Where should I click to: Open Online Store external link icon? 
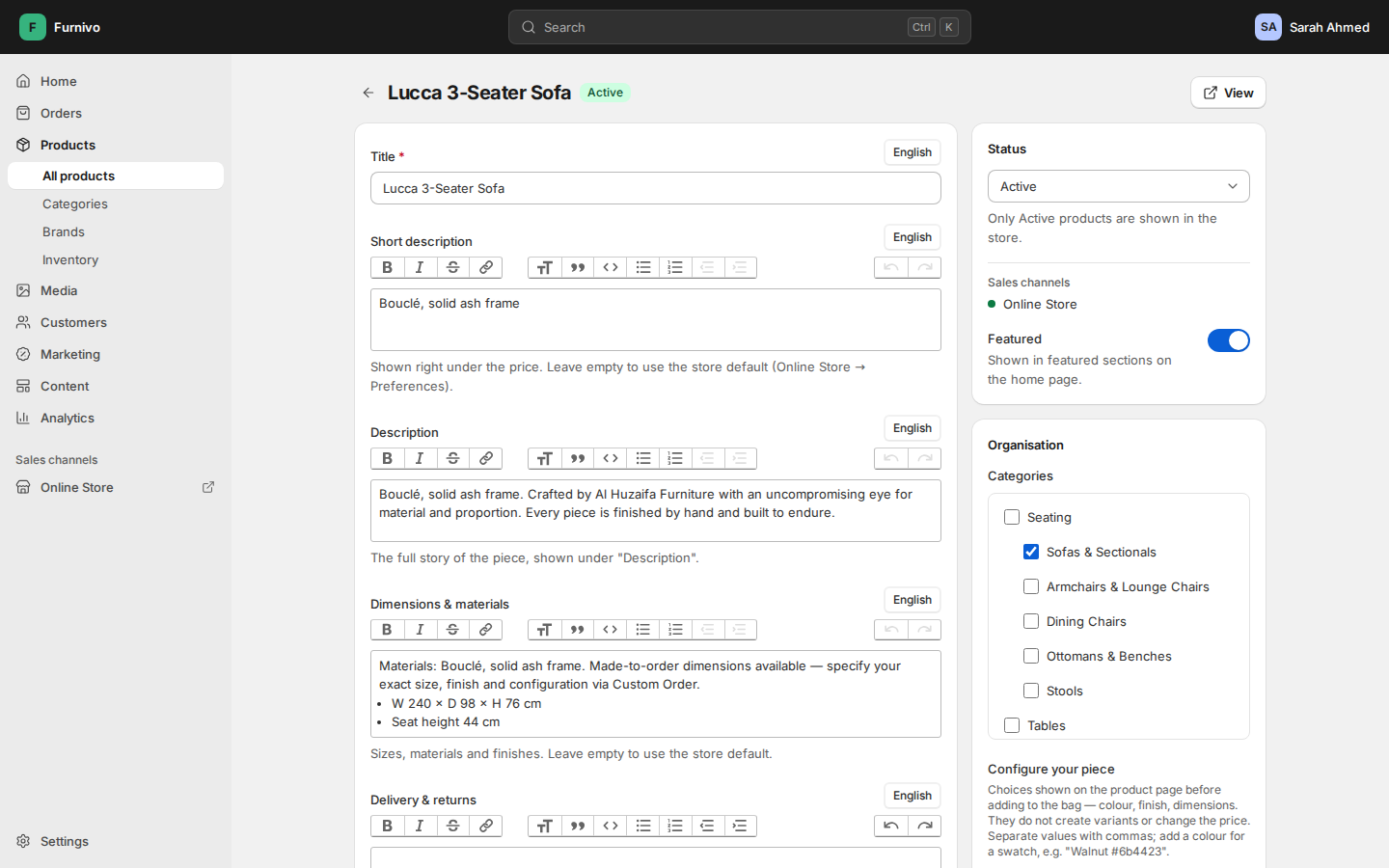click(208, 487)
